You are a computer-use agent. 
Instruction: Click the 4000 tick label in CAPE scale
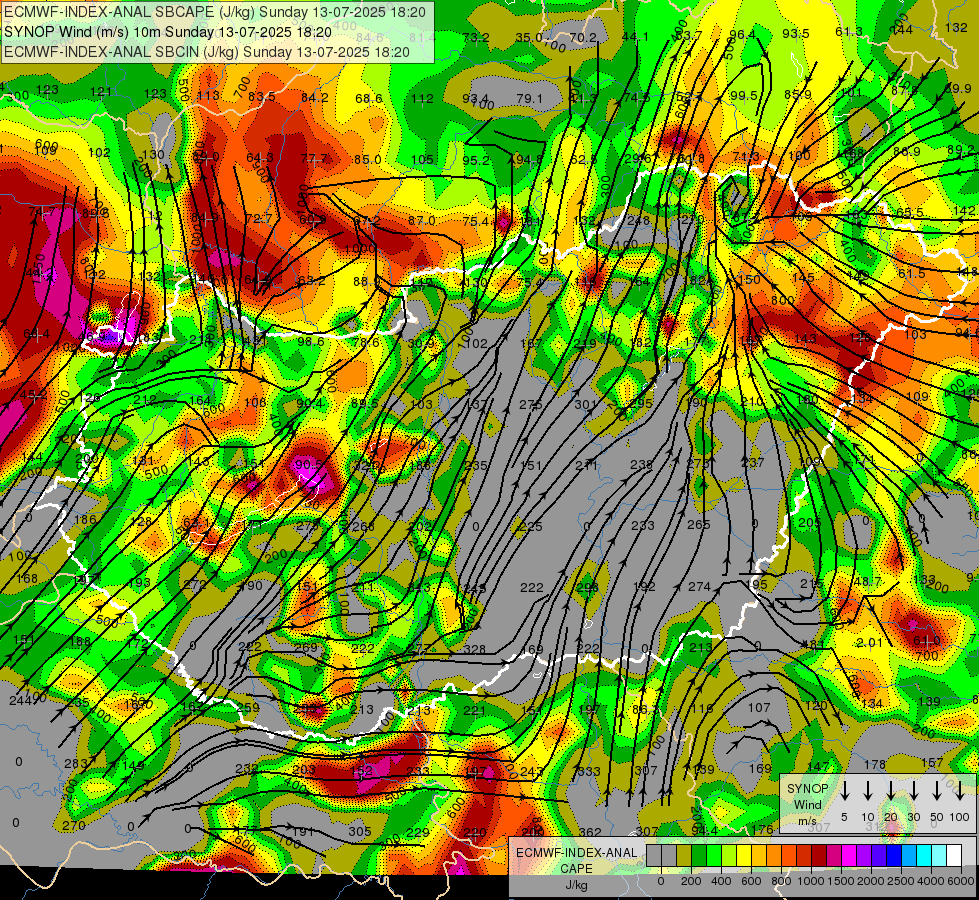coord(930,881)
